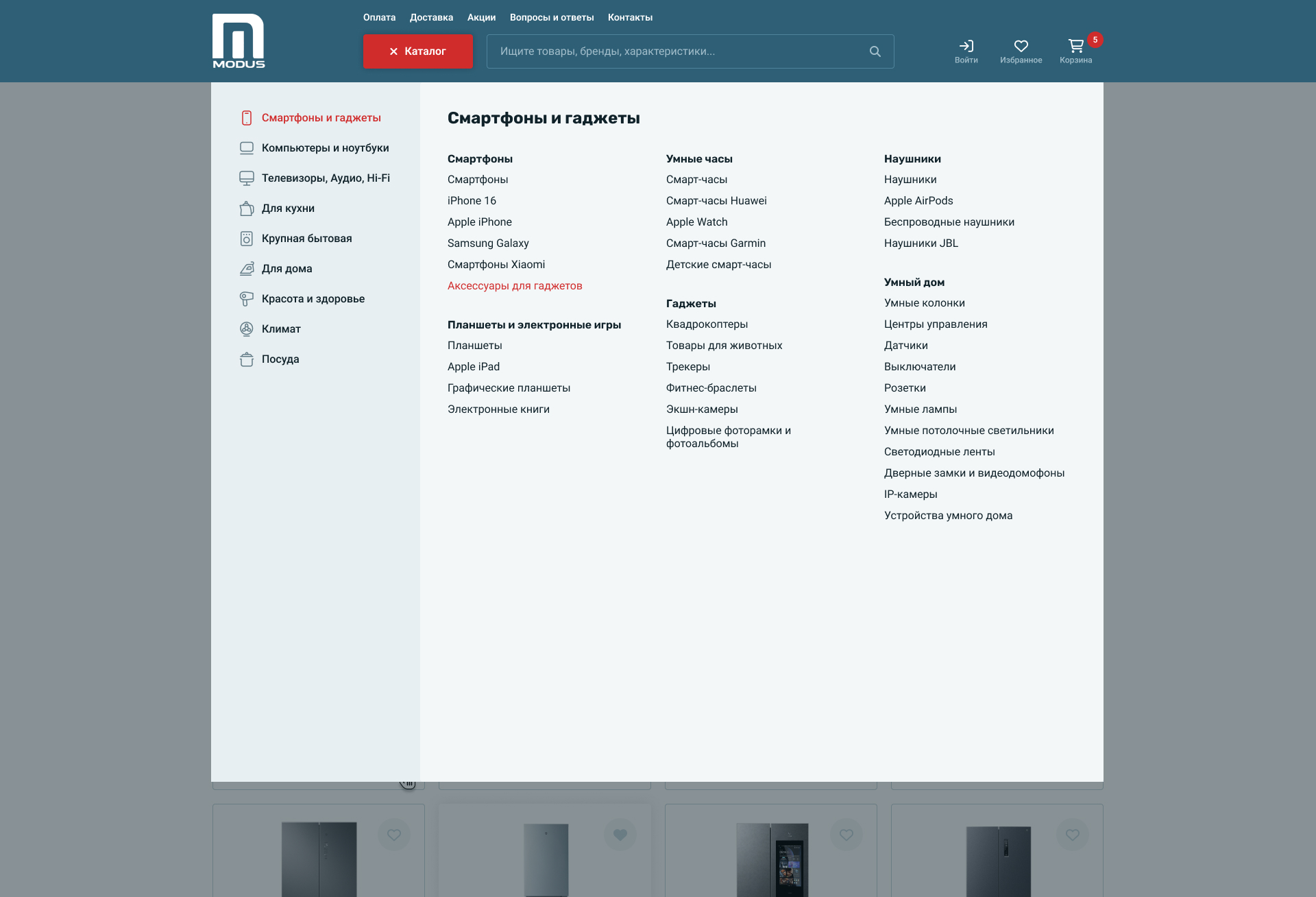Open Умные часы heading link
The height and width of the screenshot is (897, 1316).
(x=699, y=159)
